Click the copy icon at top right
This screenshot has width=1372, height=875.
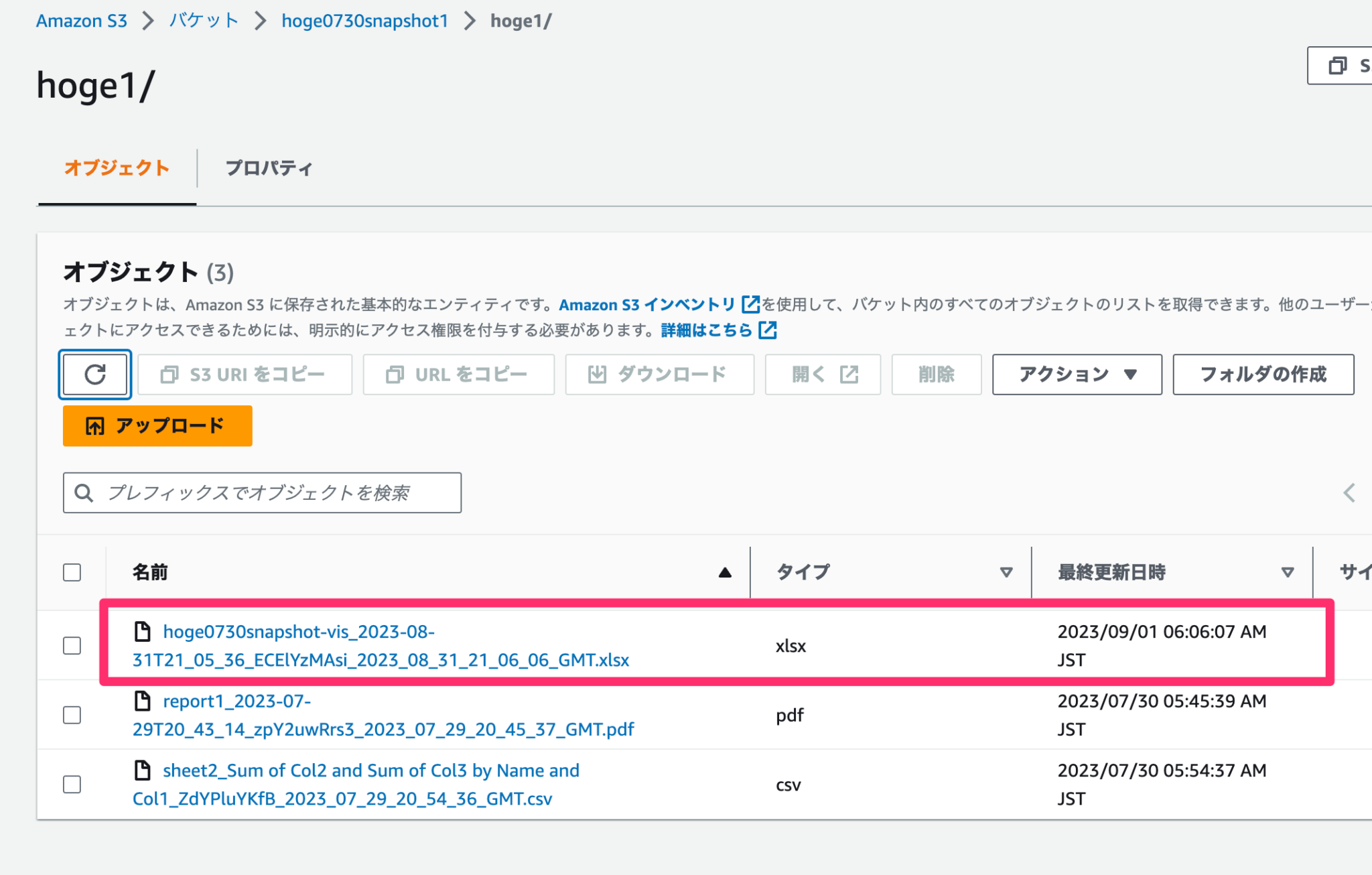coord(1337,66)
